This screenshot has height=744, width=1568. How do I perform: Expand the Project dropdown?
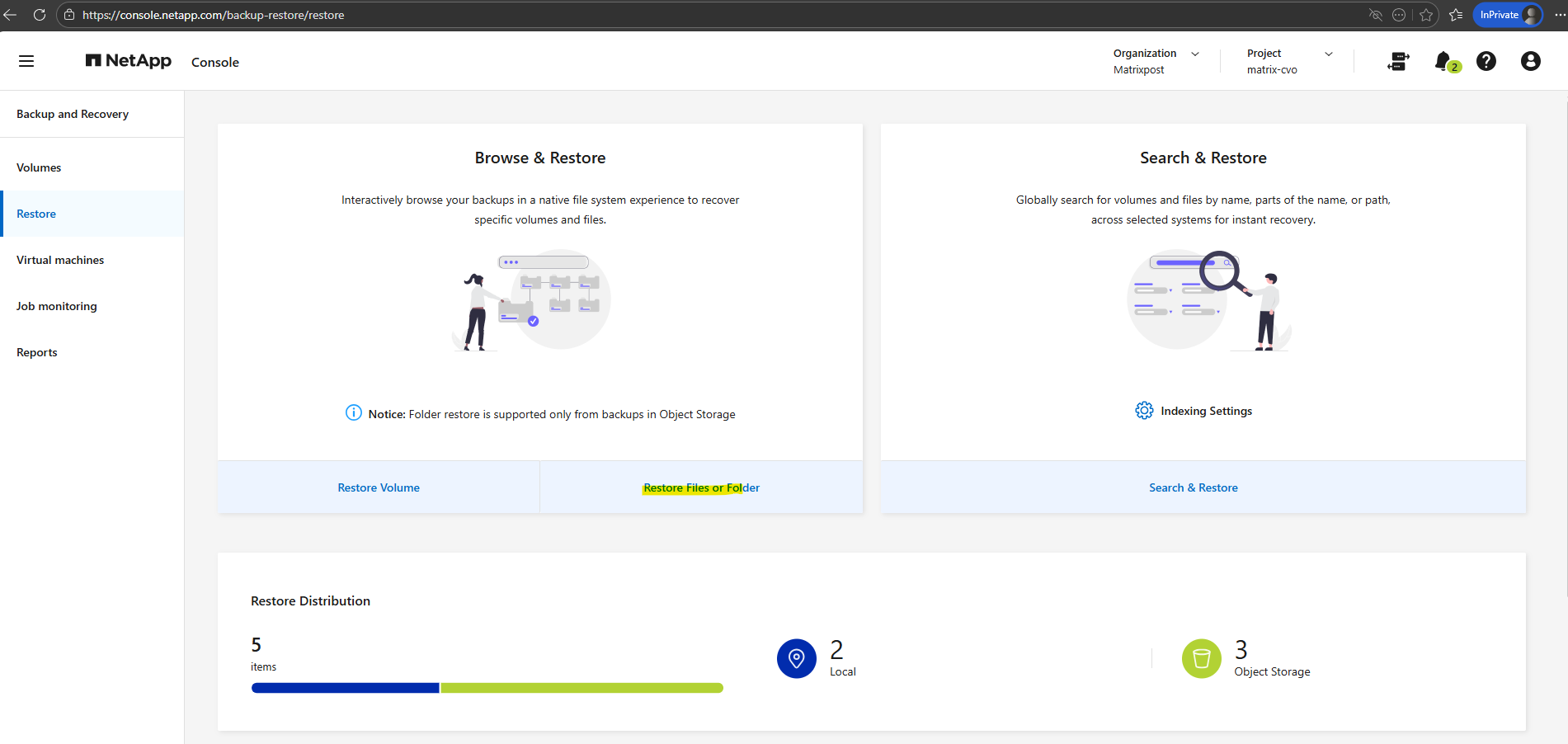(x=1328, y=54)
